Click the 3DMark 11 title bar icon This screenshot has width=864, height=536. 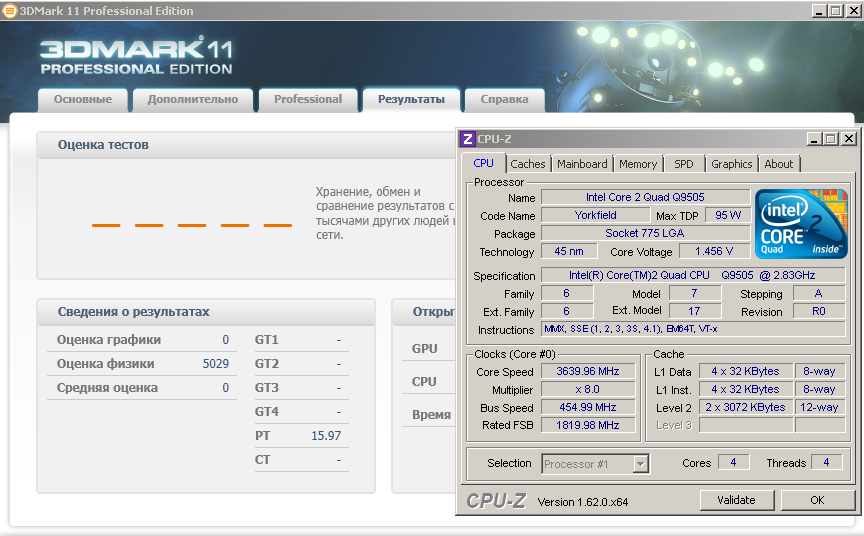[x=9, y=10]
